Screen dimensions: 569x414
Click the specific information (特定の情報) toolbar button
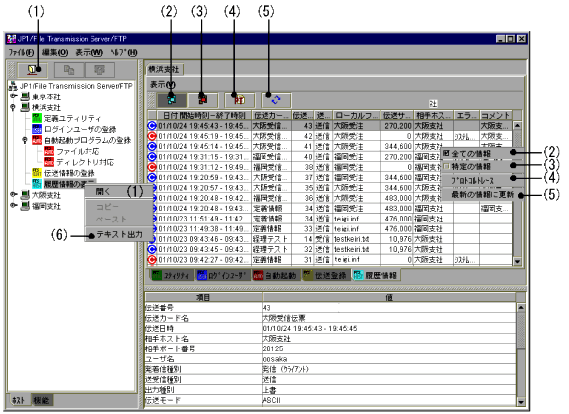(203, 100)
